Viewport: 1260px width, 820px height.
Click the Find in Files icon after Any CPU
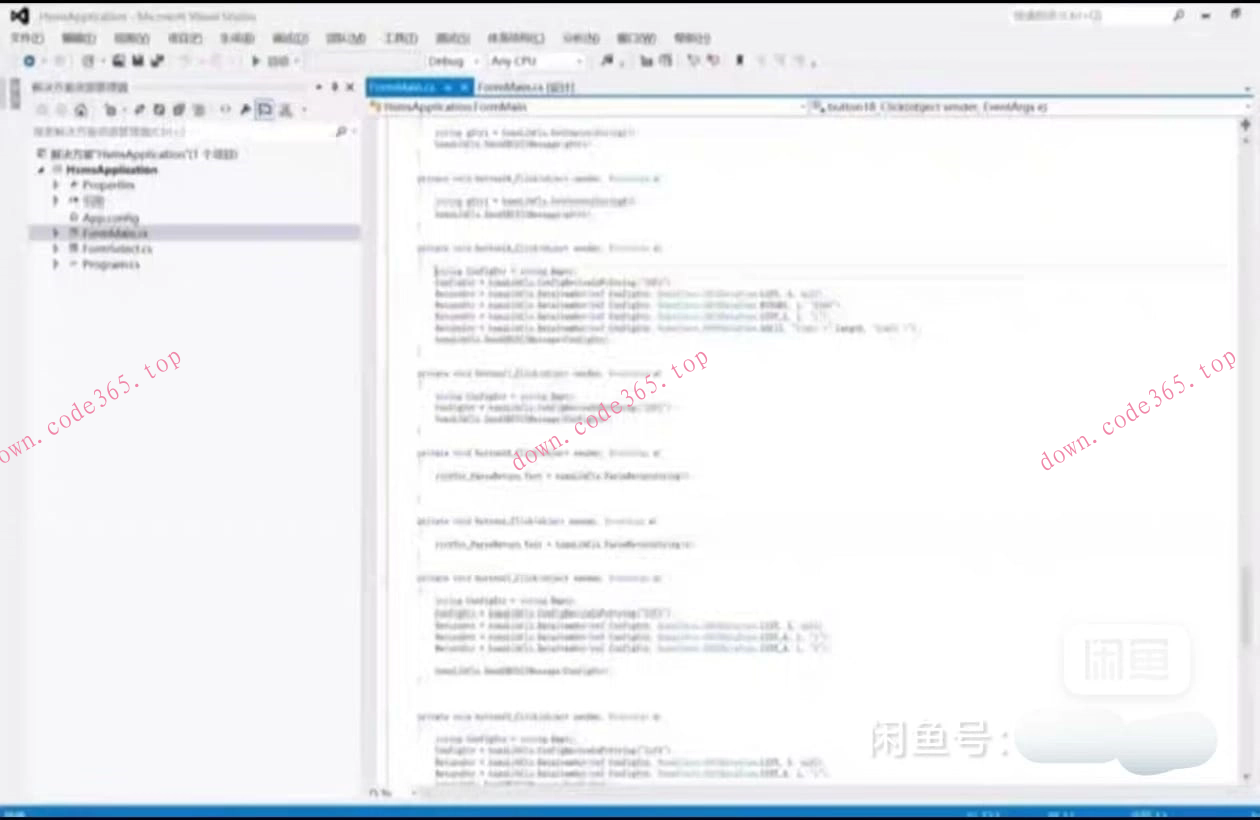(x=607, y=61)
